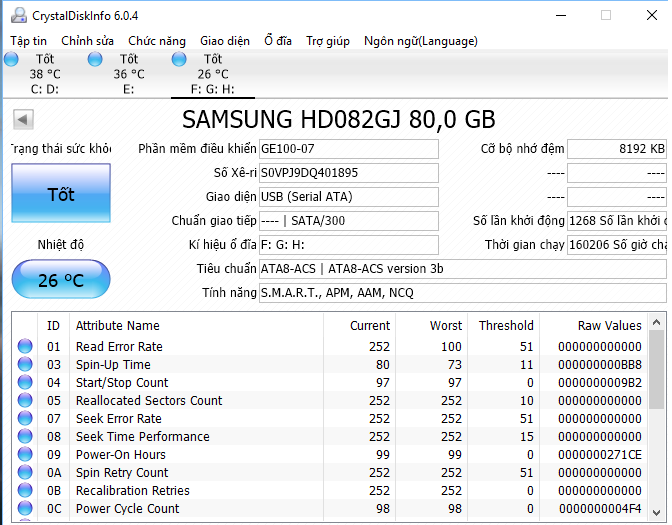Click the standard field ATA8-ACS version 3b
This screenshot has width=672, height=525.
tap(462, 269)
